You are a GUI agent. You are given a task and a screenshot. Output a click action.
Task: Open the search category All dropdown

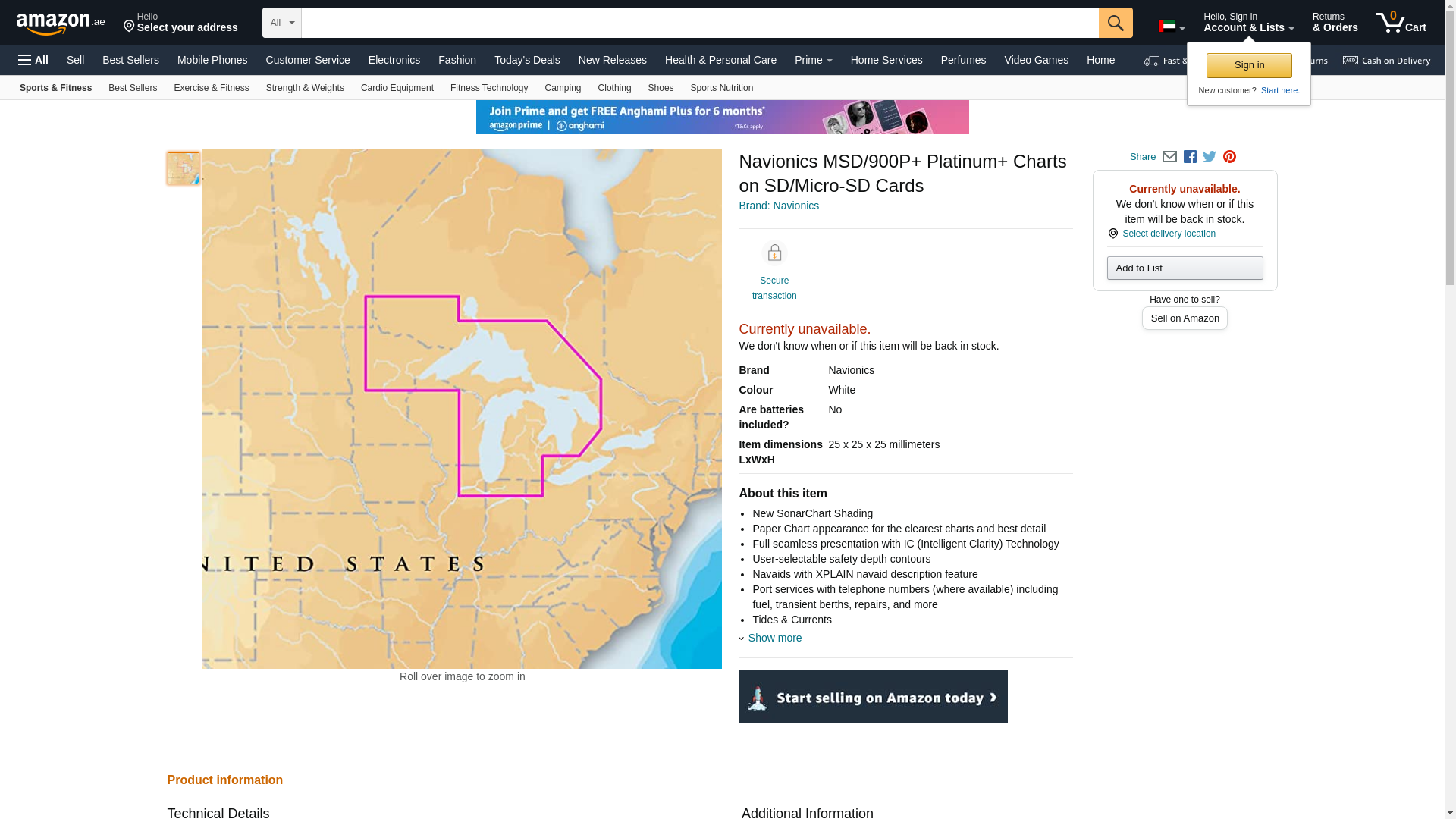tap(281, 23)
